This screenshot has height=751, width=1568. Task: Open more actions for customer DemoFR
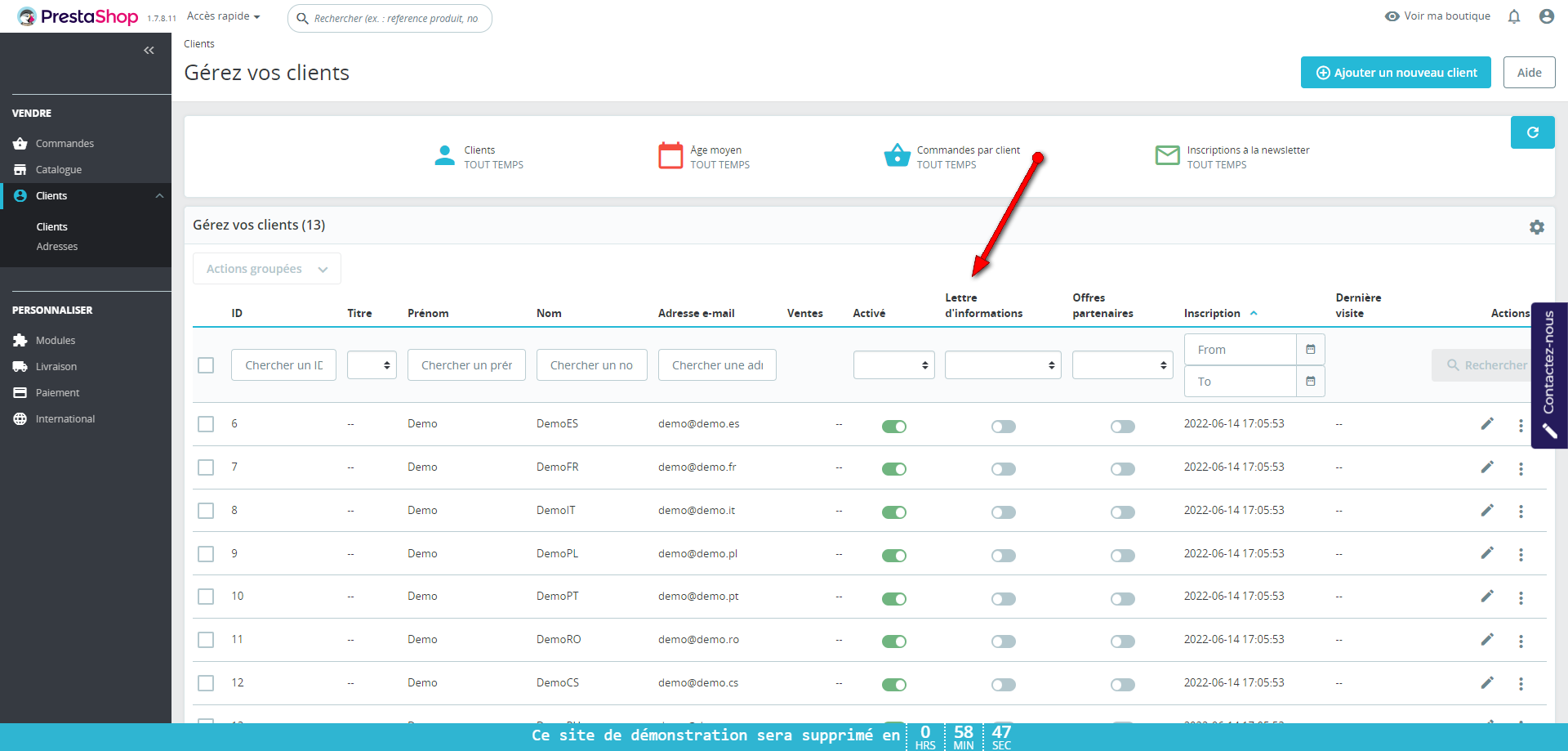click(1521, 468)
